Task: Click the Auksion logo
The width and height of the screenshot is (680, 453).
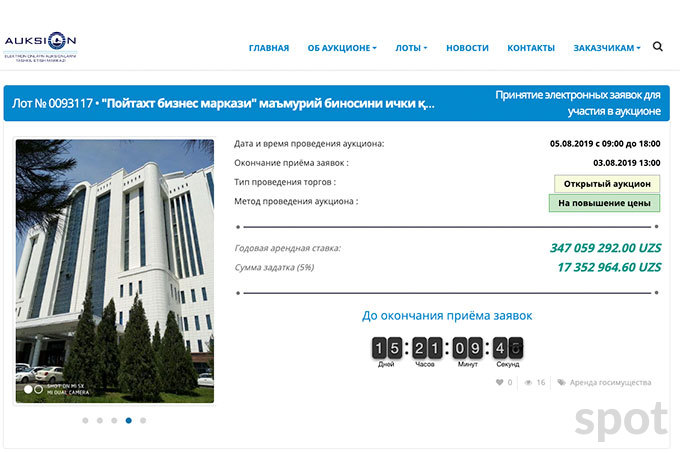Action: (x=40, y=47)
